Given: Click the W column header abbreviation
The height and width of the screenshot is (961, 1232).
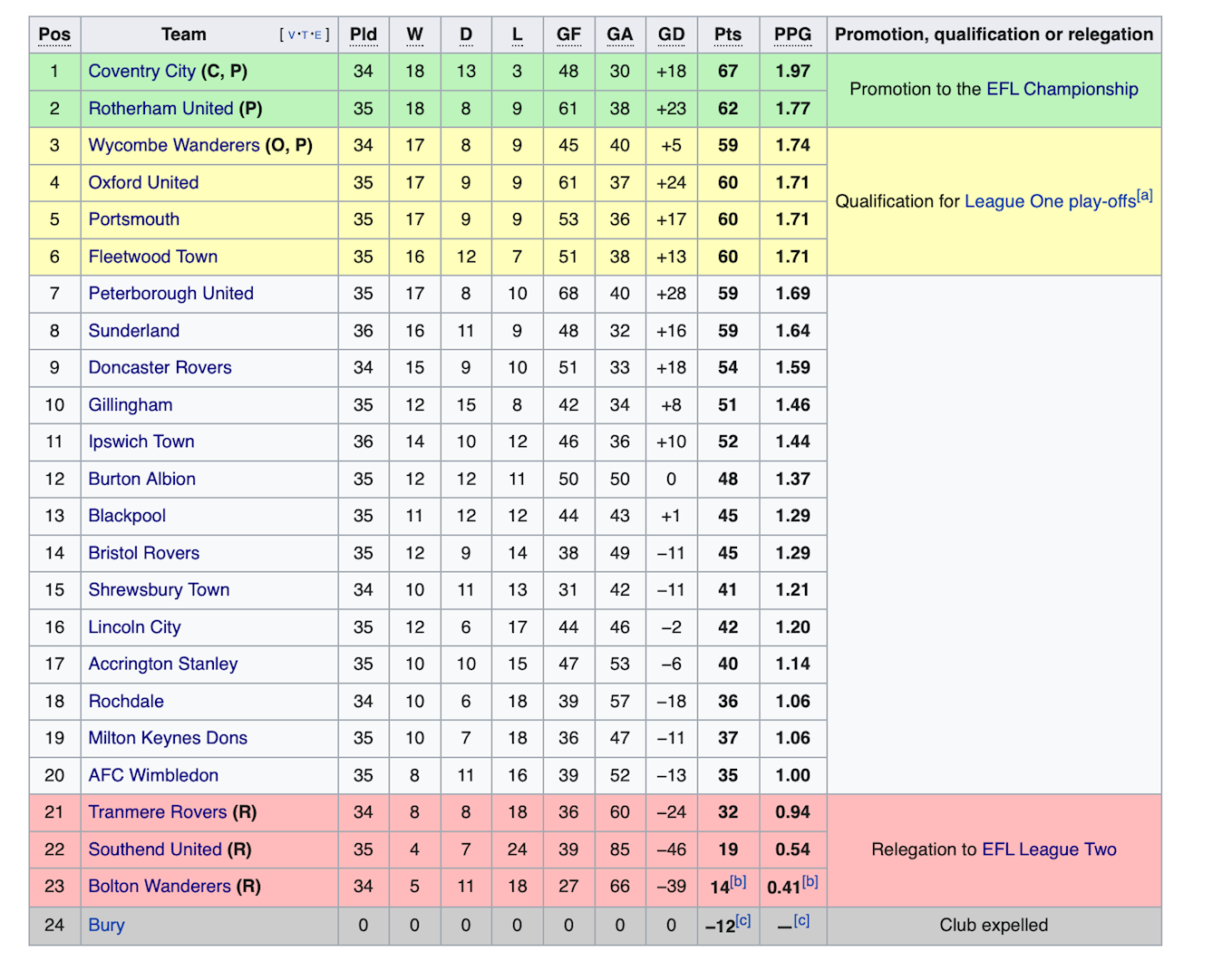Looking at the screenshot, I should [414, 34].
